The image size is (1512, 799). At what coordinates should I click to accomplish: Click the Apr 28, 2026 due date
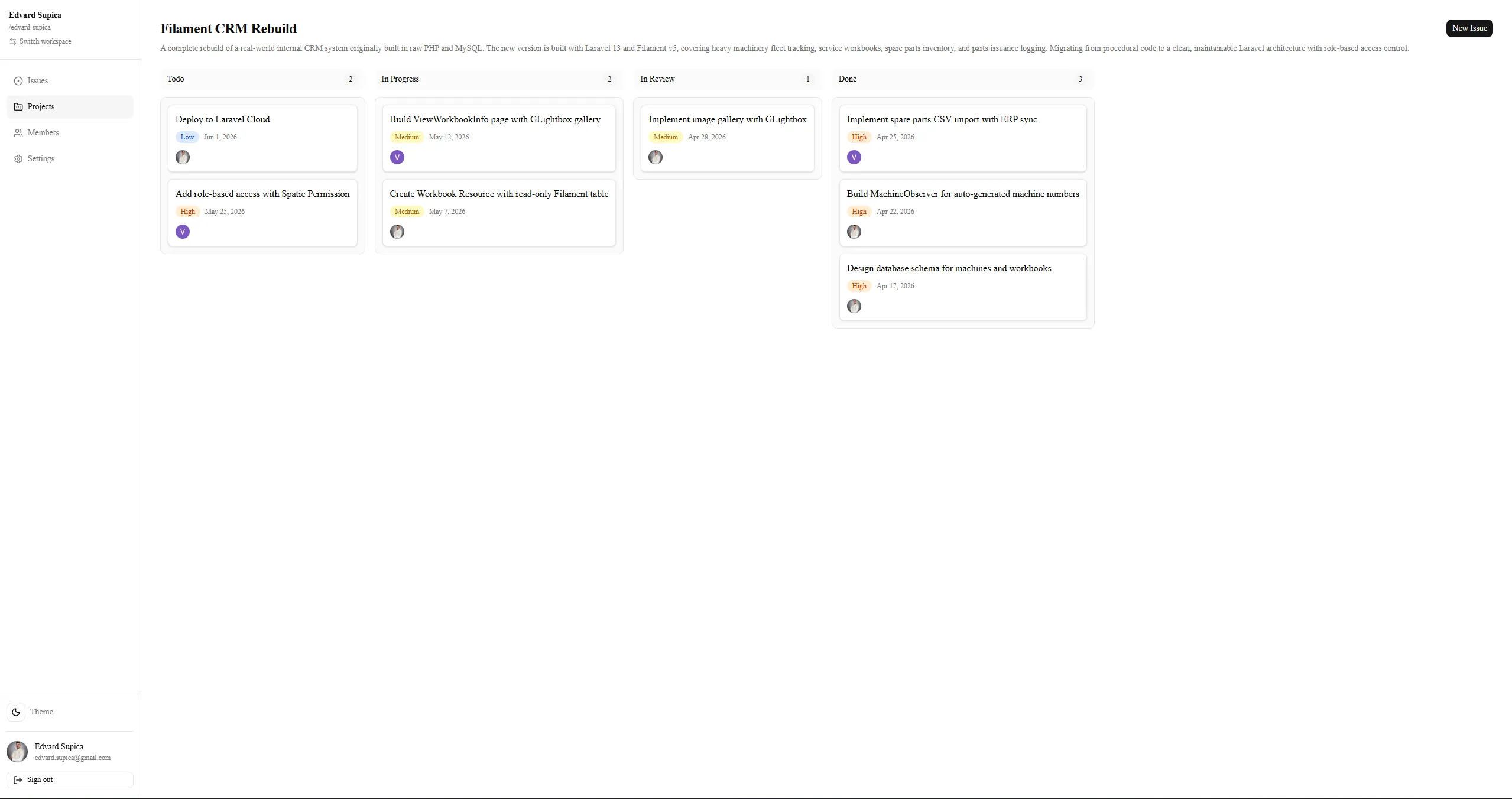(x=707, y=137)
